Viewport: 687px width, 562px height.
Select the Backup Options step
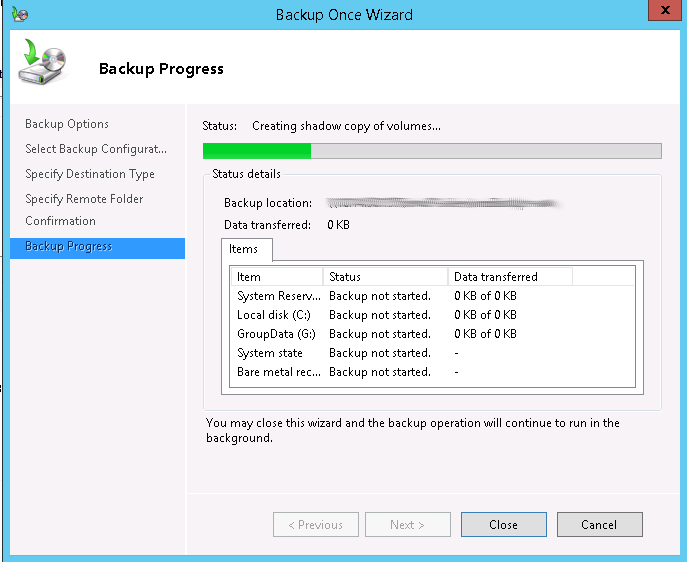(x=67, y=124)
